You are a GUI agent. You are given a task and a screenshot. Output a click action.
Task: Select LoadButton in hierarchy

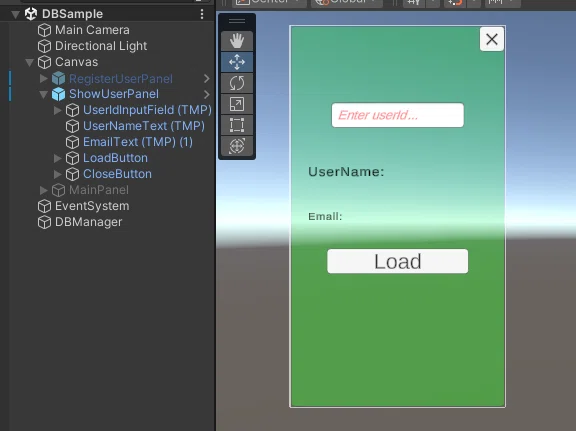pyautogui.click(x=115, y=158)
